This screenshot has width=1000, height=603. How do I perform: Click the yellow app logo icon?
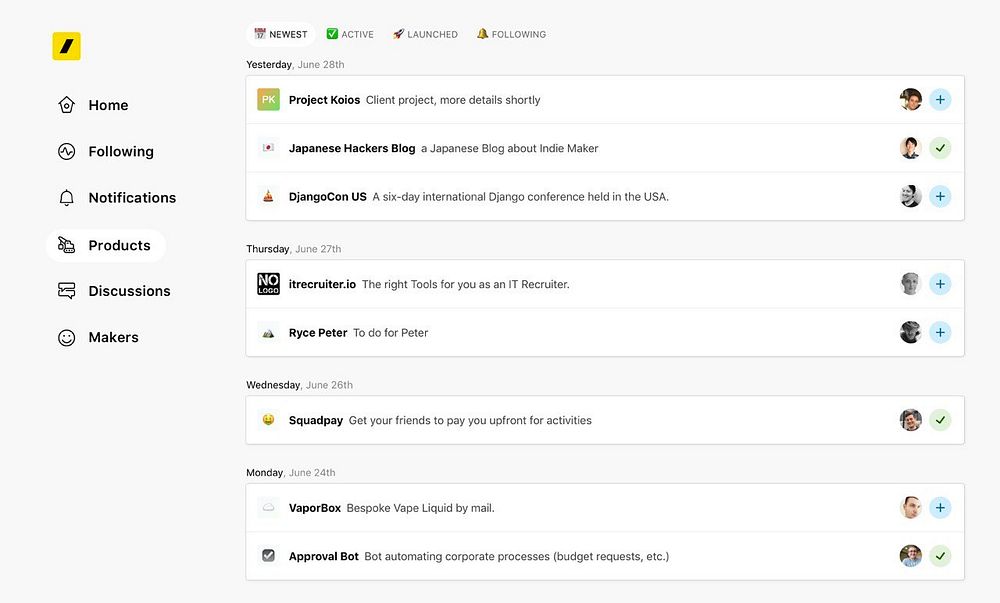(66, 46)
